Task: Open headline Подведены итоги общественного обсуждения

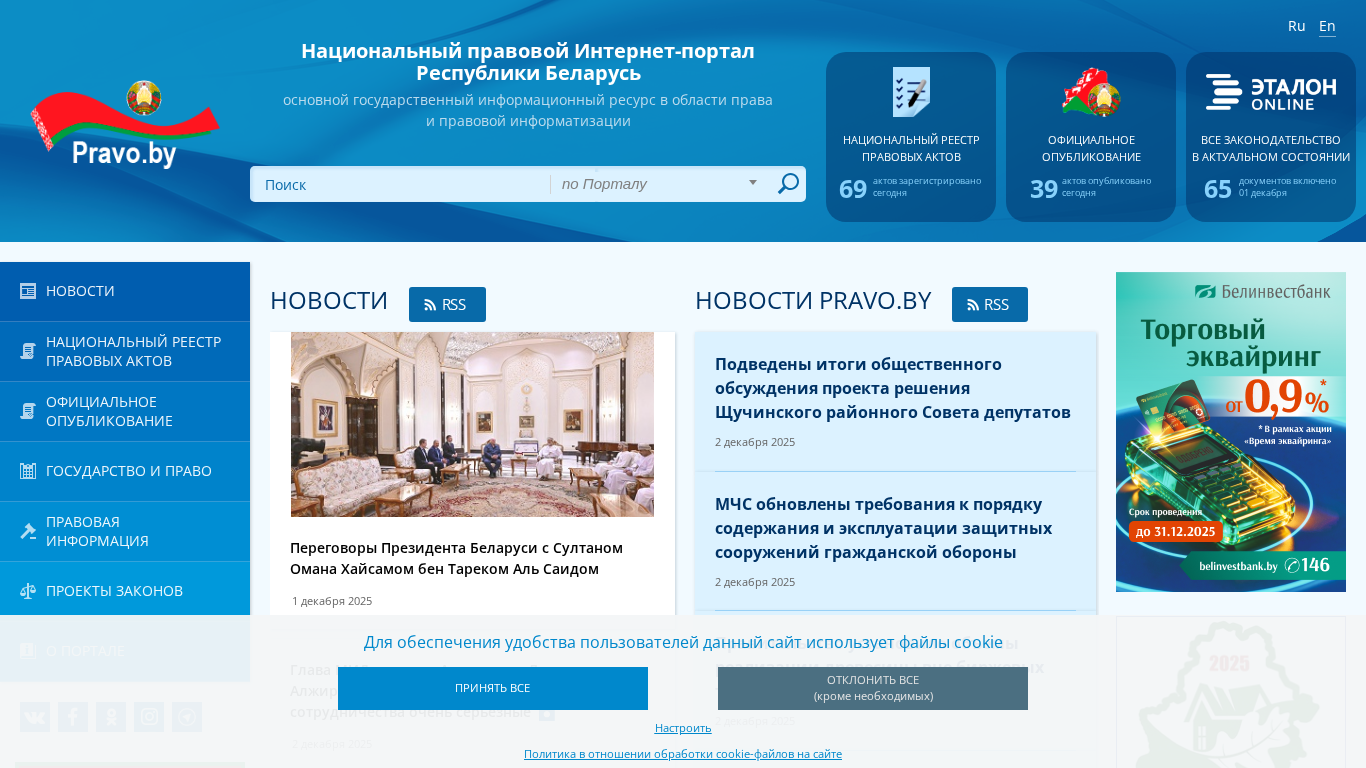Action: tap(893, 388)
